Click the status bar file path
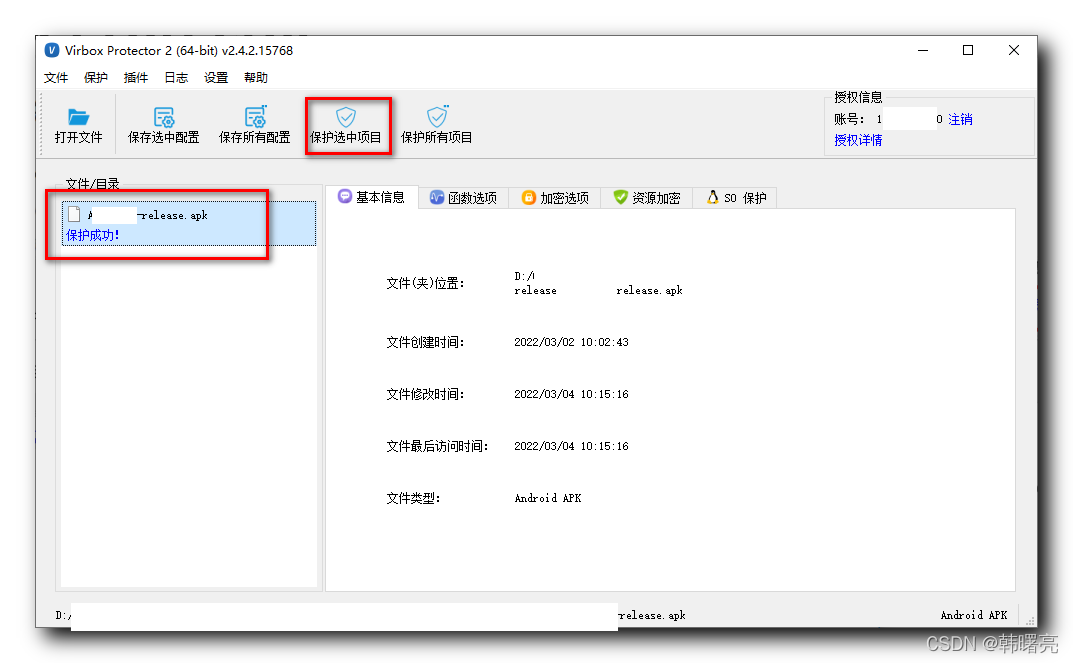This screenshot has height=663, width=1073. click(370, 615)
